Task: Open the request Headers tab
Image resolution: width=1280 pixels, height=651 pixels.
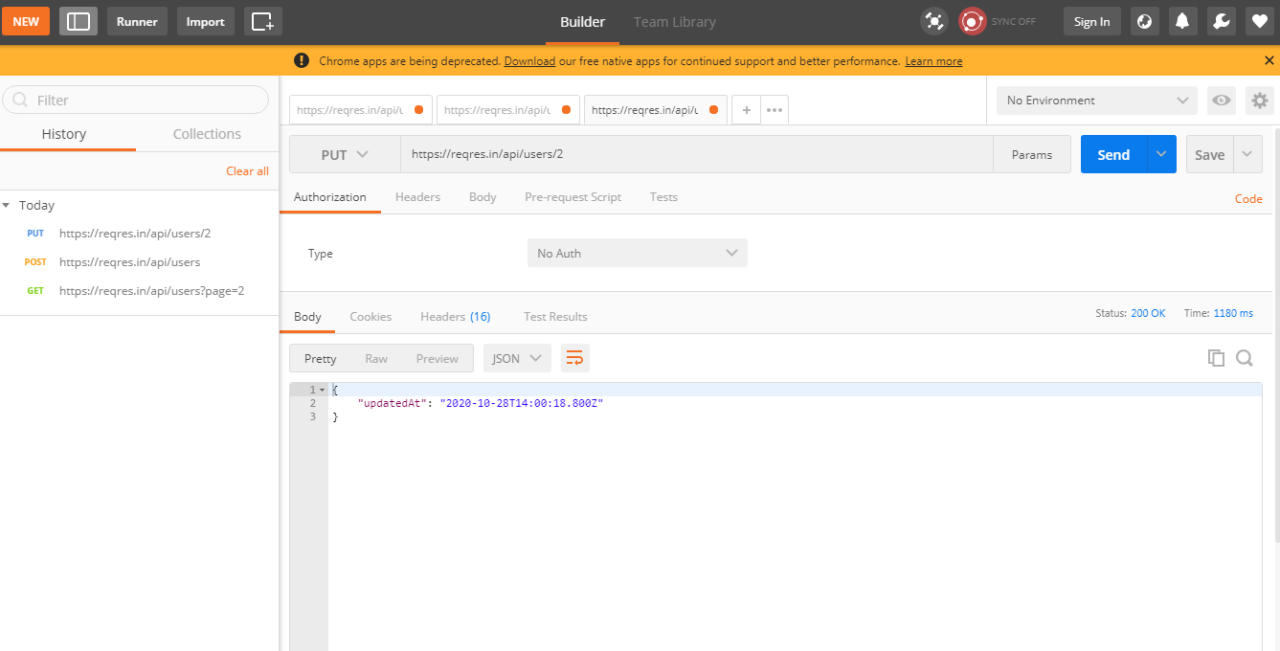Action: (417, 197)
